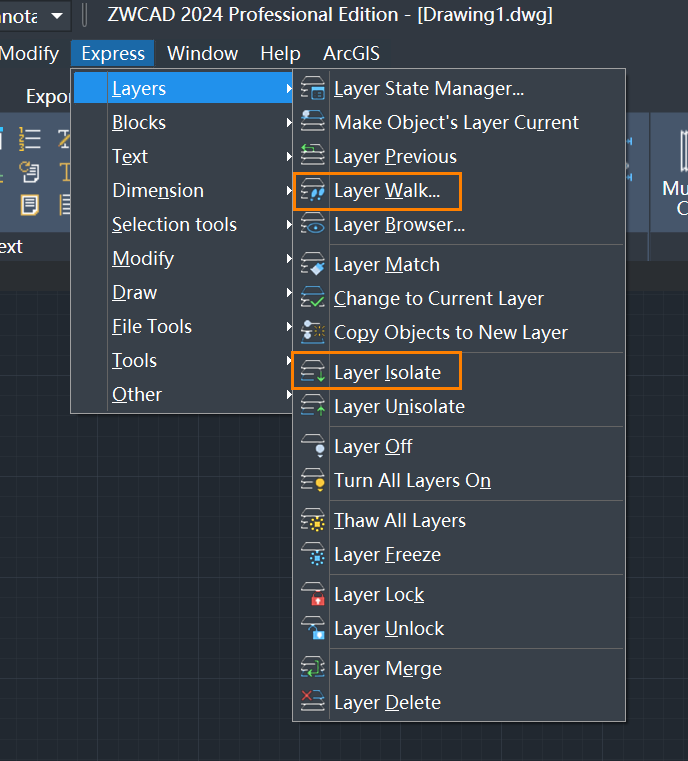Viewport: 688px width, 761px height.
Task: Select Layer Merge menu entry
Action: point(459,668)
